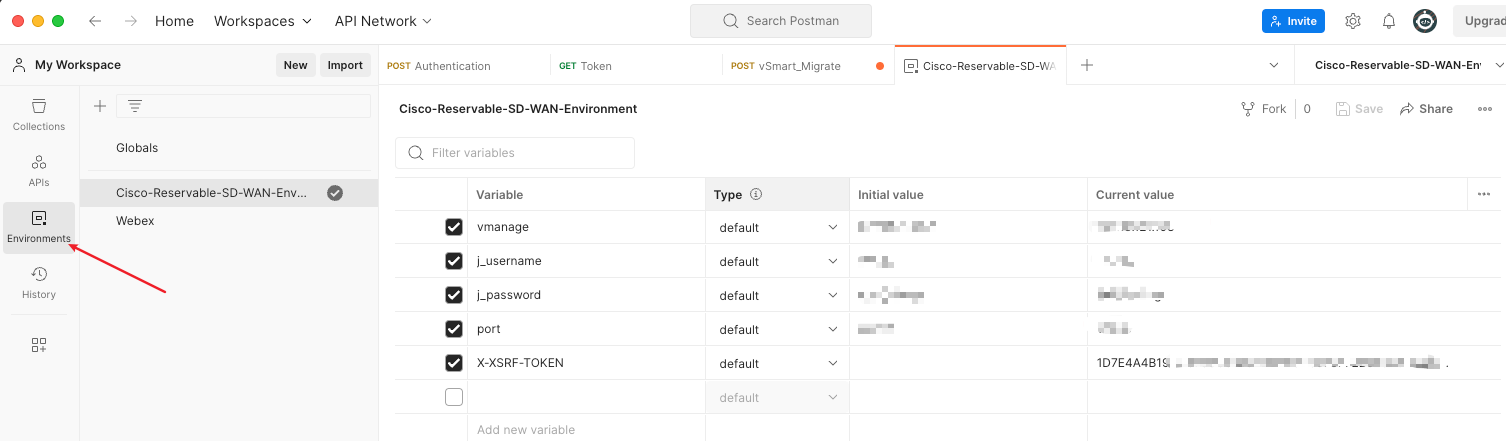Screen dimensions: 1506x441
Task: Open the History sidebar panel
Action: [x=39, y=283]
